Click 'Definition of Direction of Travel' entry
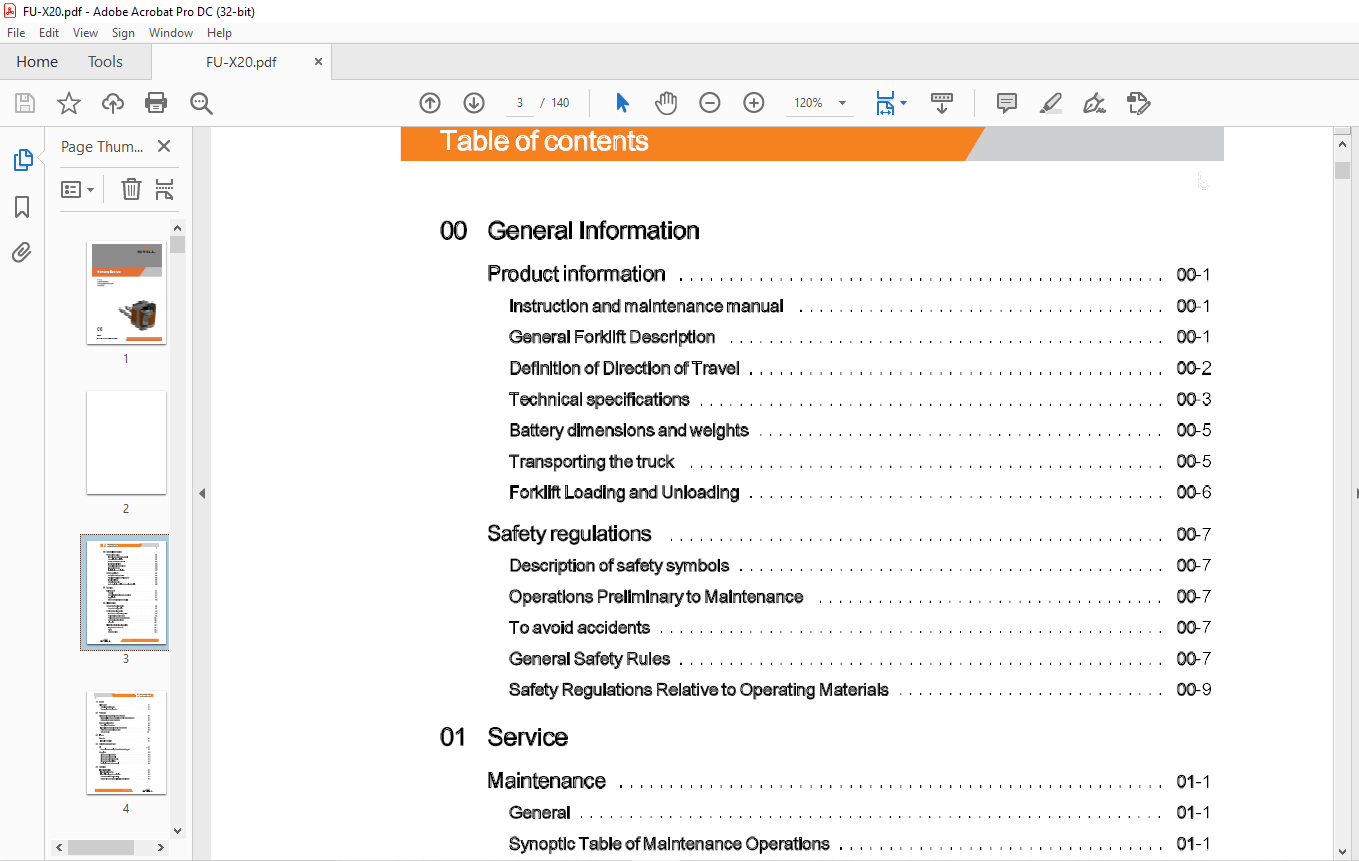The image size is (1359, 861). 624,368
